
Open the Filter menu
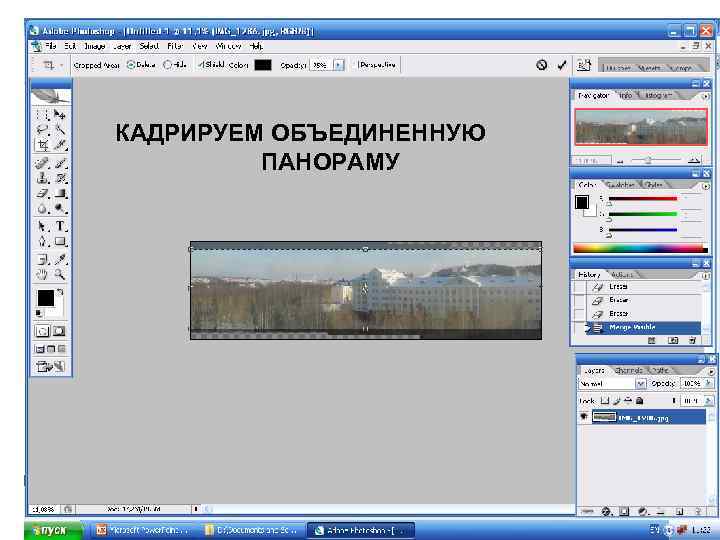[175, 46]
